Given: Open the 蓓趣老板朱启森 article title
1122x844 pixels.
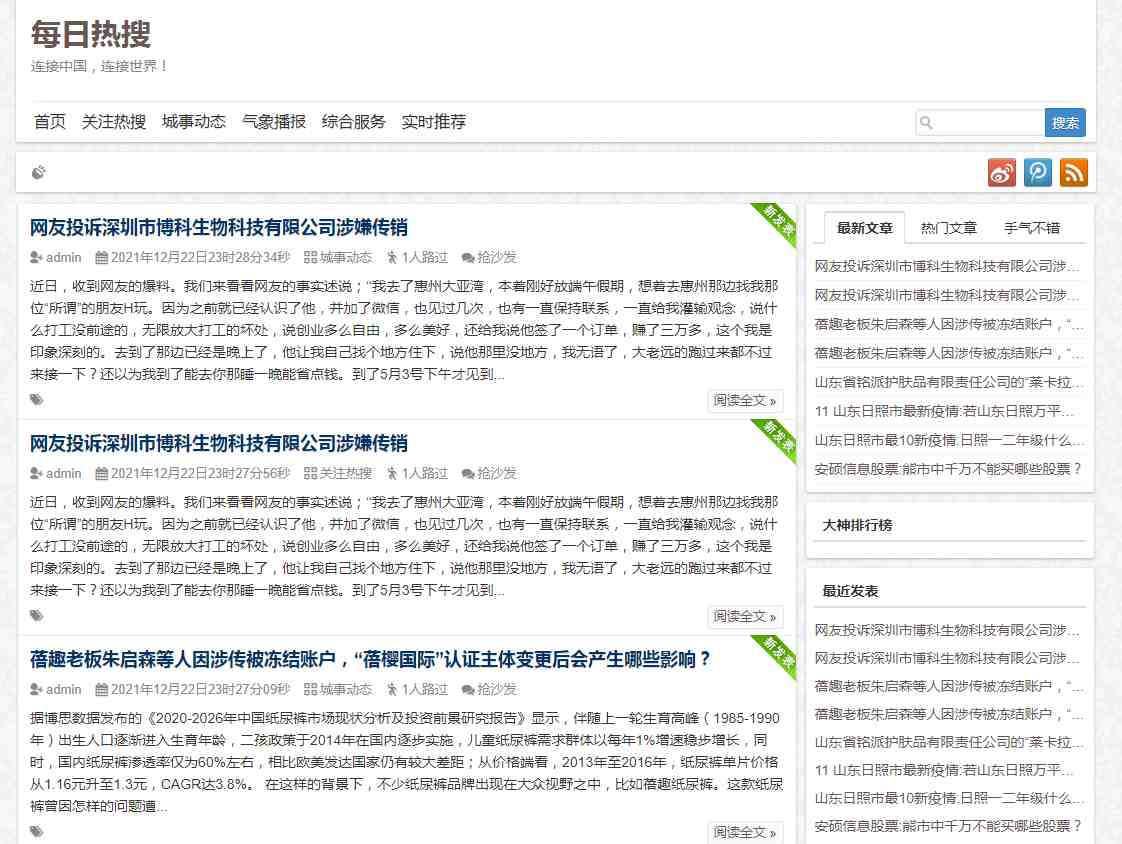Looking at the screenshot, I should tap(370, 660).
